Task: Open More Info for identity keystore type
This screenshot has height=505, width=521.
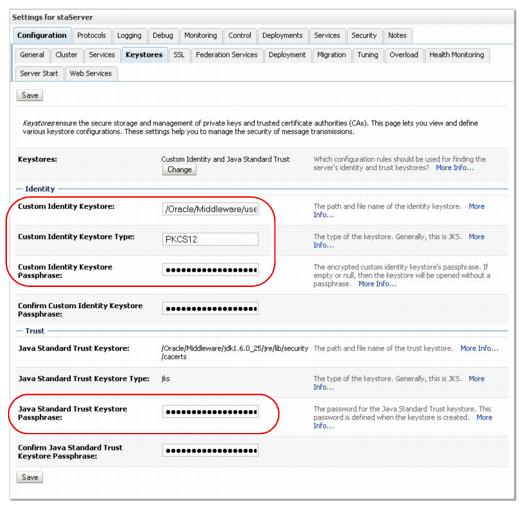Action: click(476, 237)
